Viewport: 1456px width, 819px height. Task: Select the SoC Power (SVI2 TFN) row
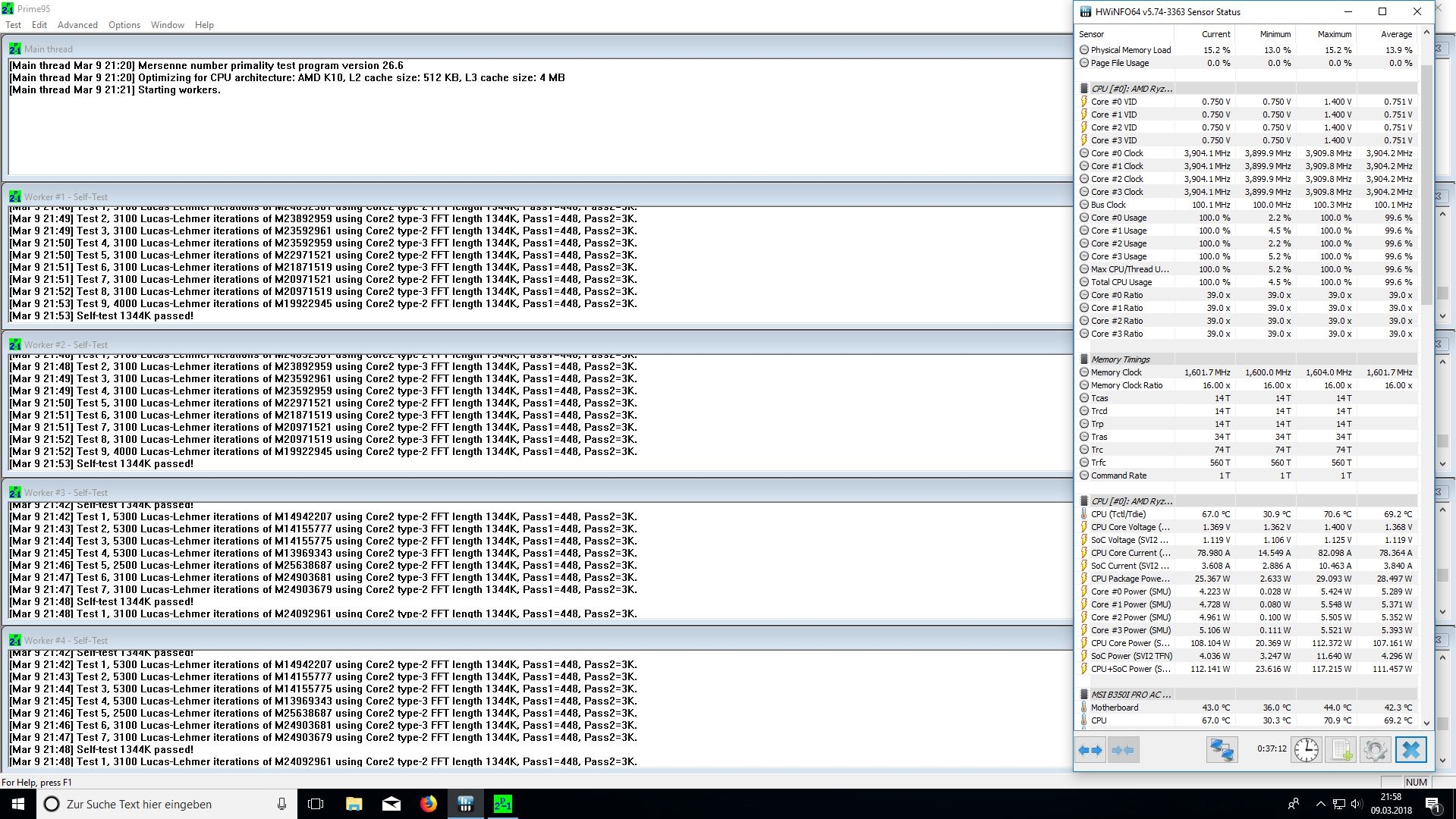click(x=1247, y=656)
